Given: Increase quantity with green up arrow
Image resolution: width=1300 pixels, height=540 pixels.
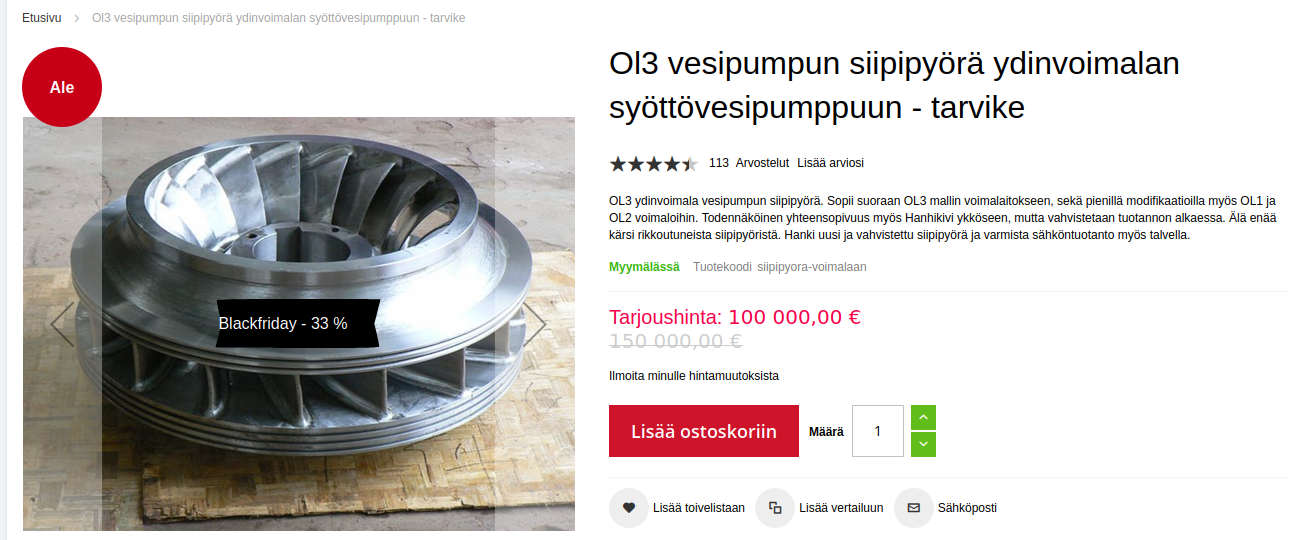Looking at the screenshot, I should tap(924, 417).
